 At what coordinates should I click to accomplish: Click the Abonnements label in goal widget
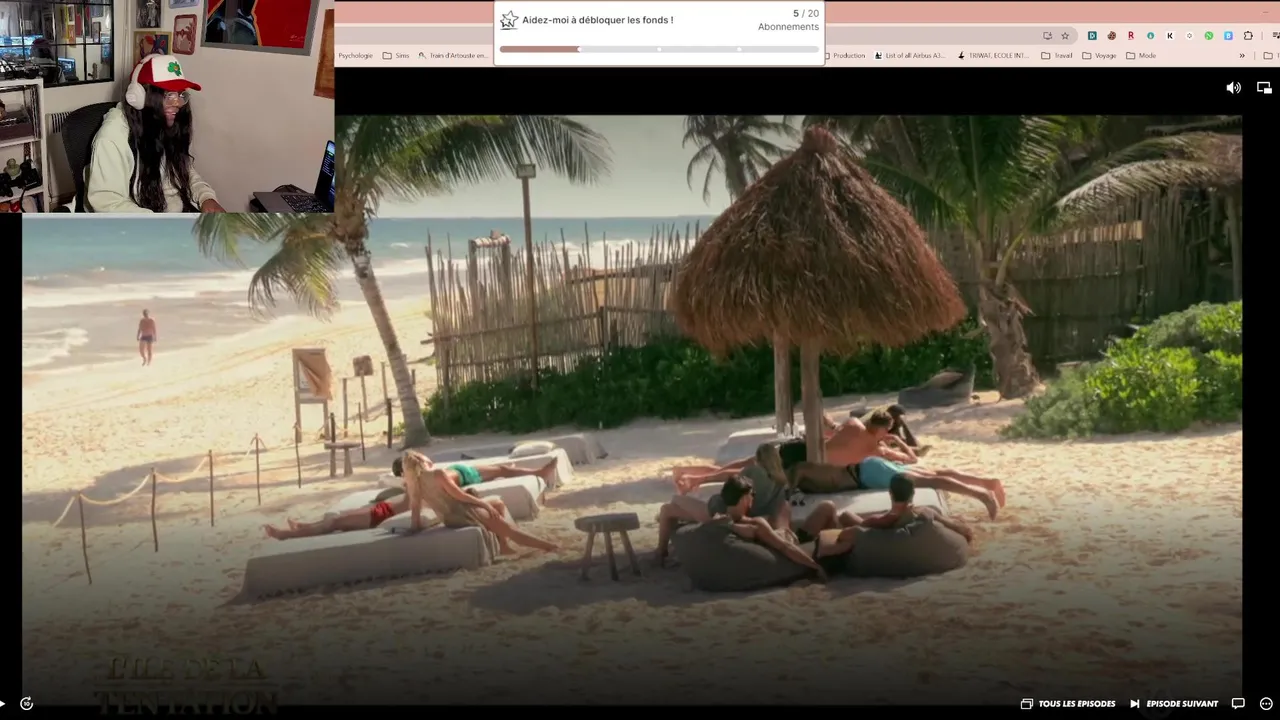point(788,27)
